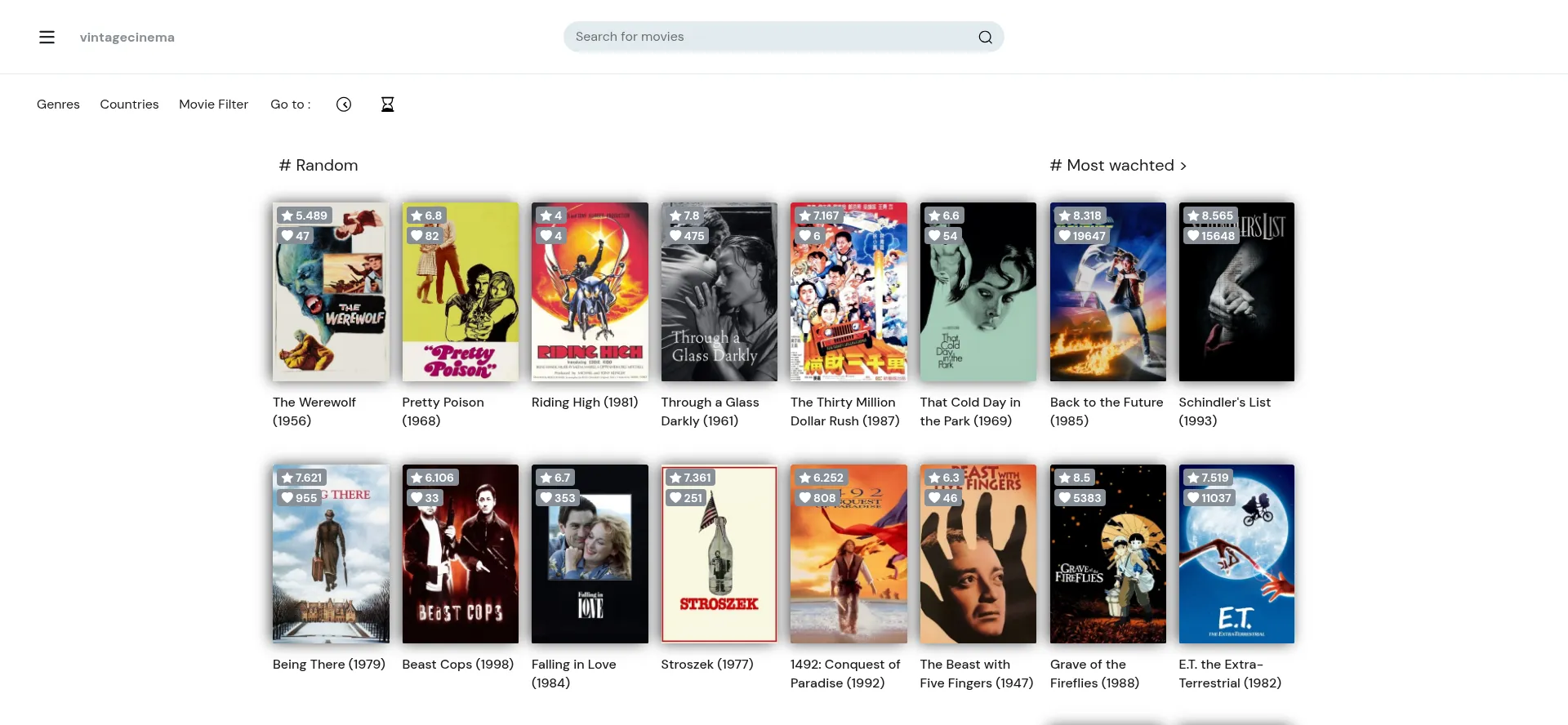The height and width of the screenshot is (725, 1568).
Task: Open the Movie Filter menu
Action: point(213,105)
